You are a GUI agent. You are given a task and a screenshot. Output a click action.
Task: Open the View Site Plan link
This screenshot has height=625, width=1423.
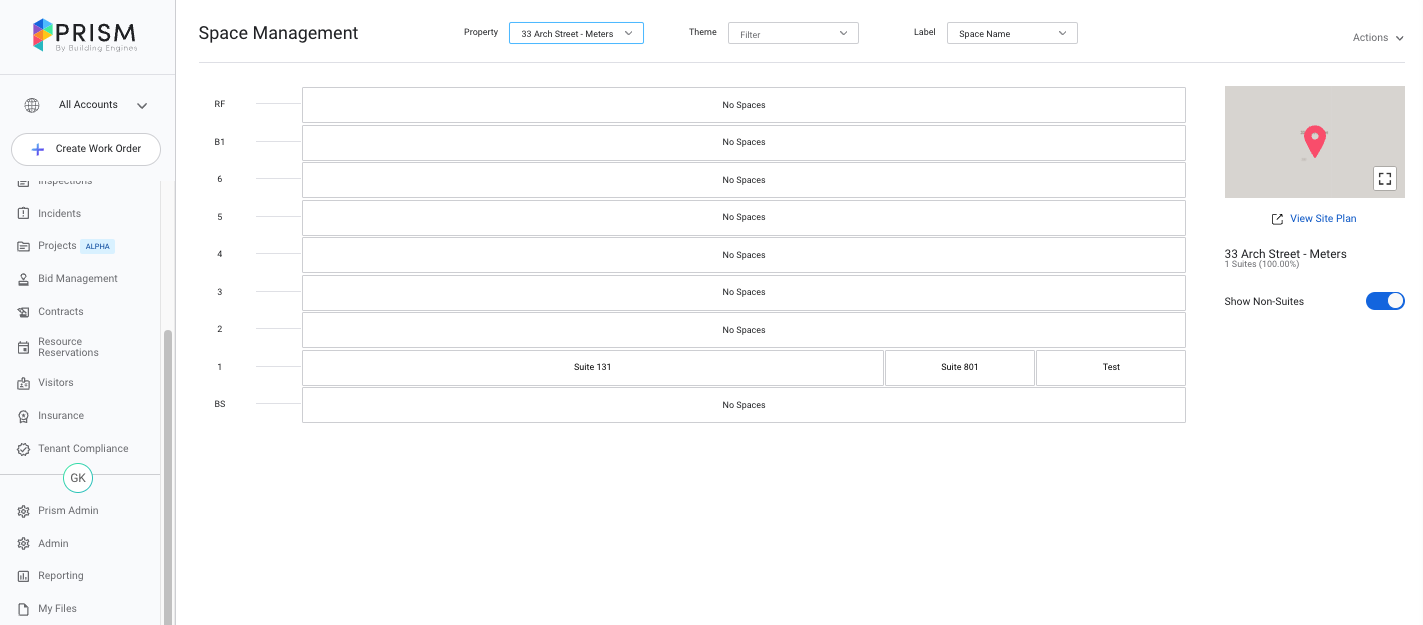[1322, 219]
